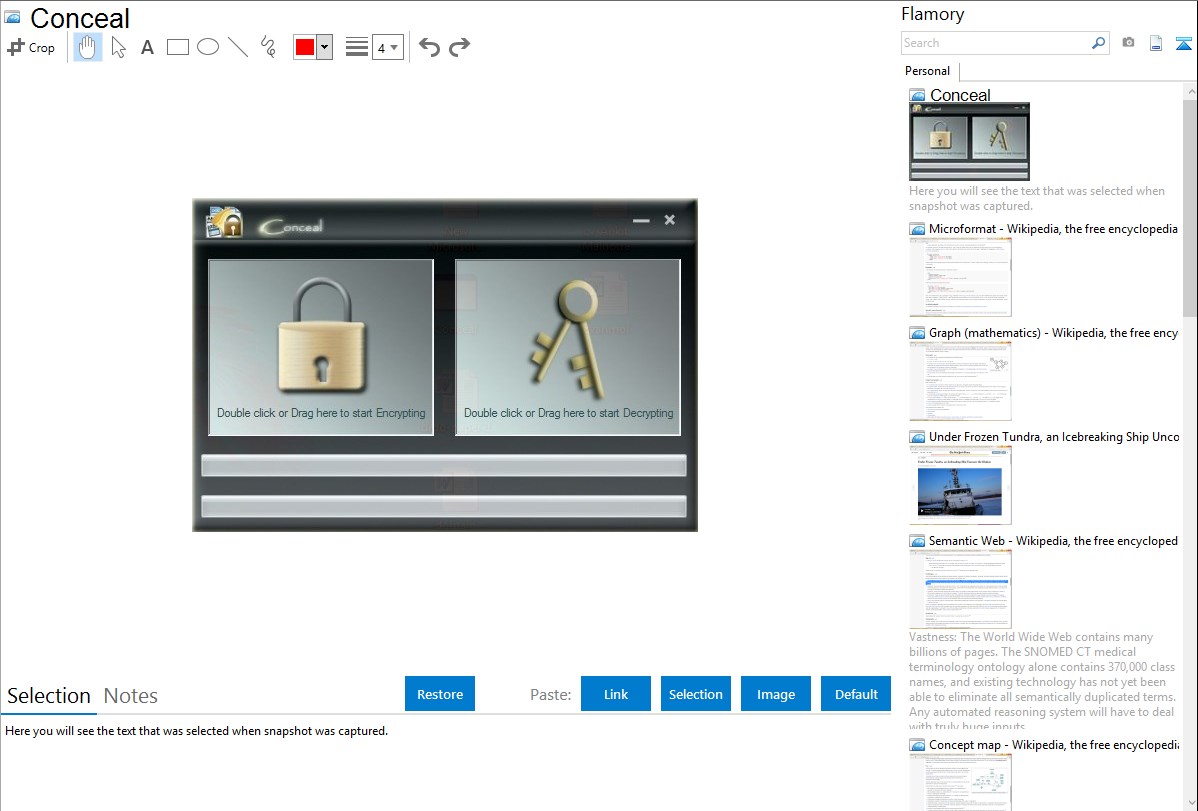Open the Under Frozen Tundra snapshot thumbnail

click(x=960, y=485)
